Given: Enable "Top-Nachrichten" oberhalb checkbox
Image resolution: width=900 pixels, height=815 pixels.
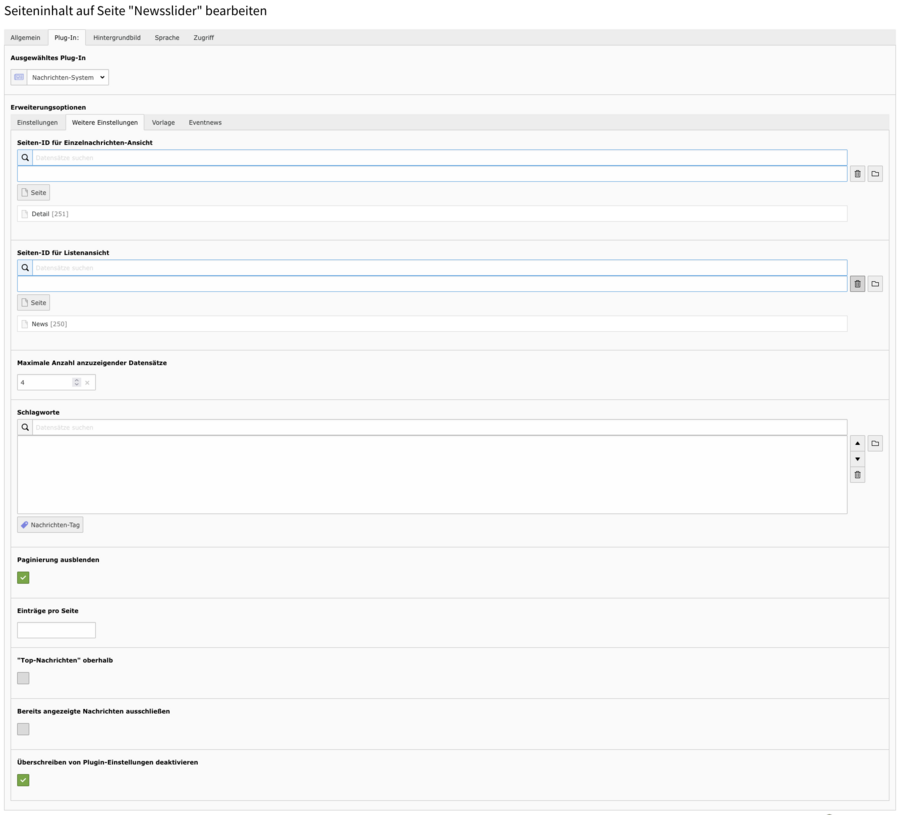Looking at the screenshot, I should tap(23, 678).
